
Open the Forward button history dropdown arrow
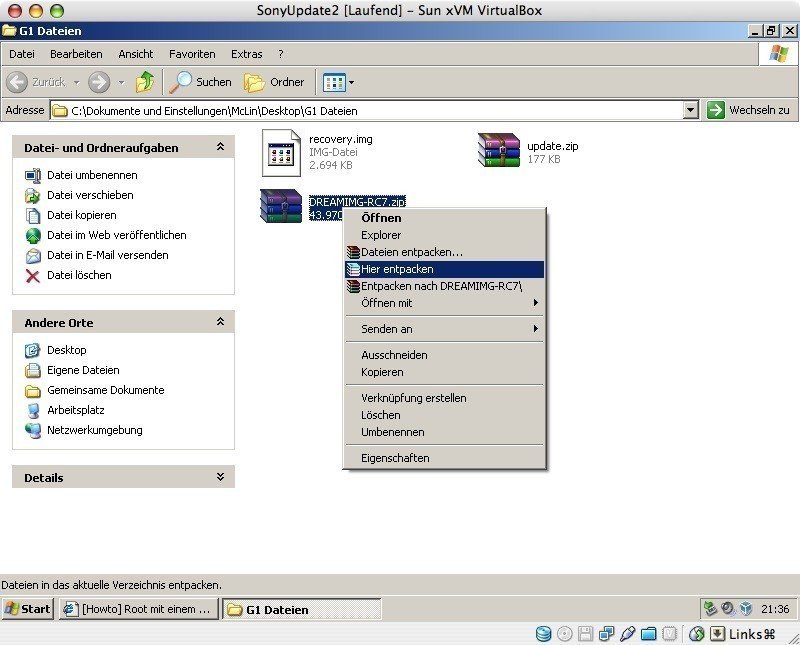(121, 82)
